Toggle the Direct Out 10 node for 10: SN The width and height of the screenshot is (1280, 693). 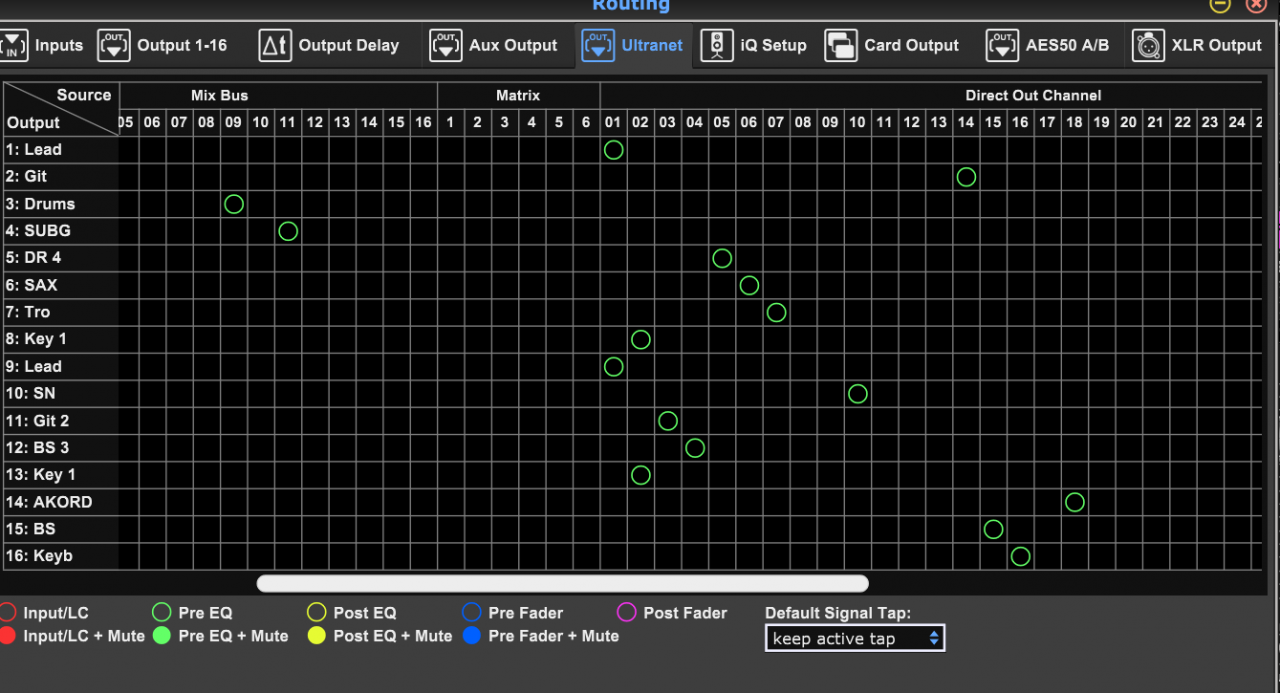857,394
